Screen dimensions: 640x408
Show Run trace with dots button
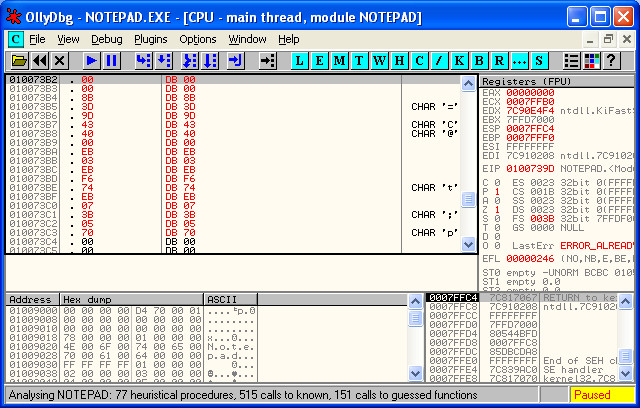(x=519, y=61)
